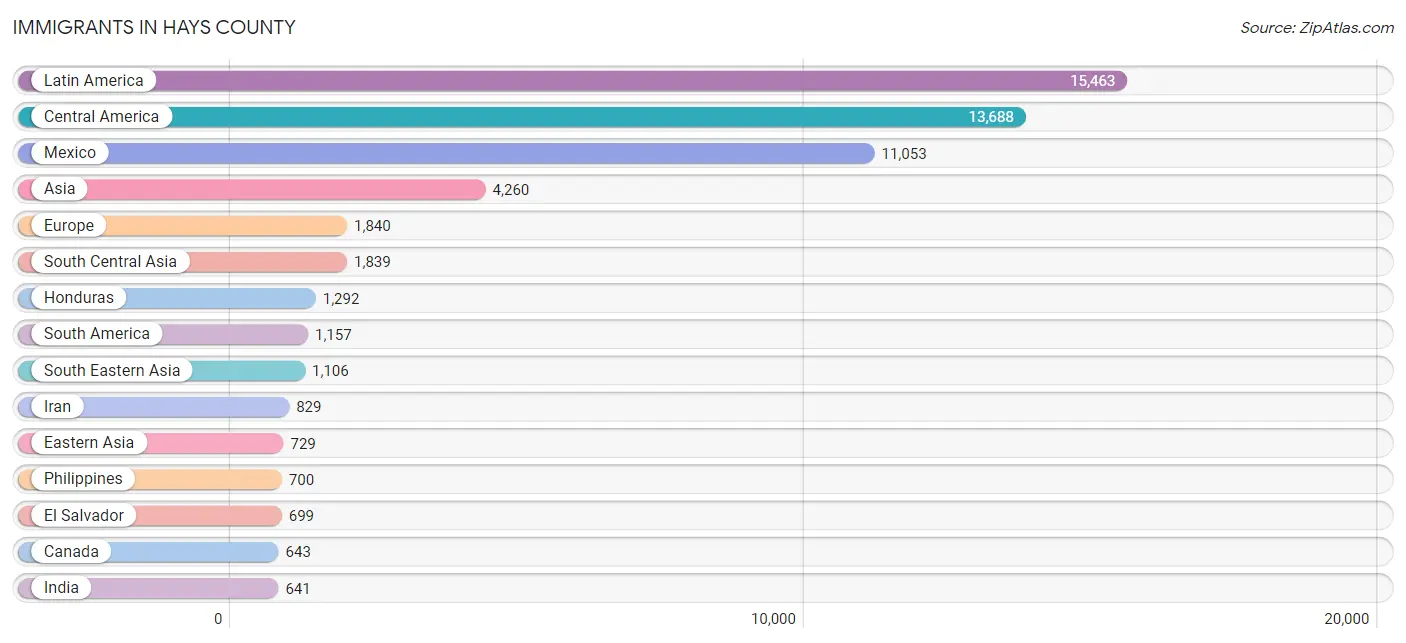This screenshot has height=643, width=1406.
Task: Click the Iran bar label
Action: pyautogui.click(x=57, y=407)
